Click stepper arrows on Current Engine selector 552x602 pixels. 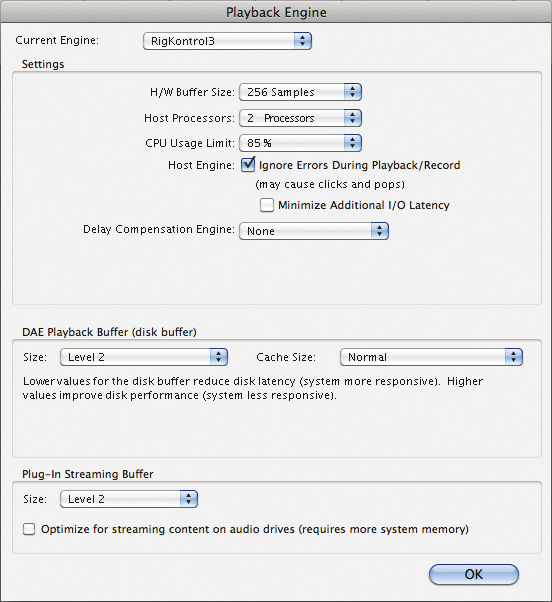pos(303,41)
